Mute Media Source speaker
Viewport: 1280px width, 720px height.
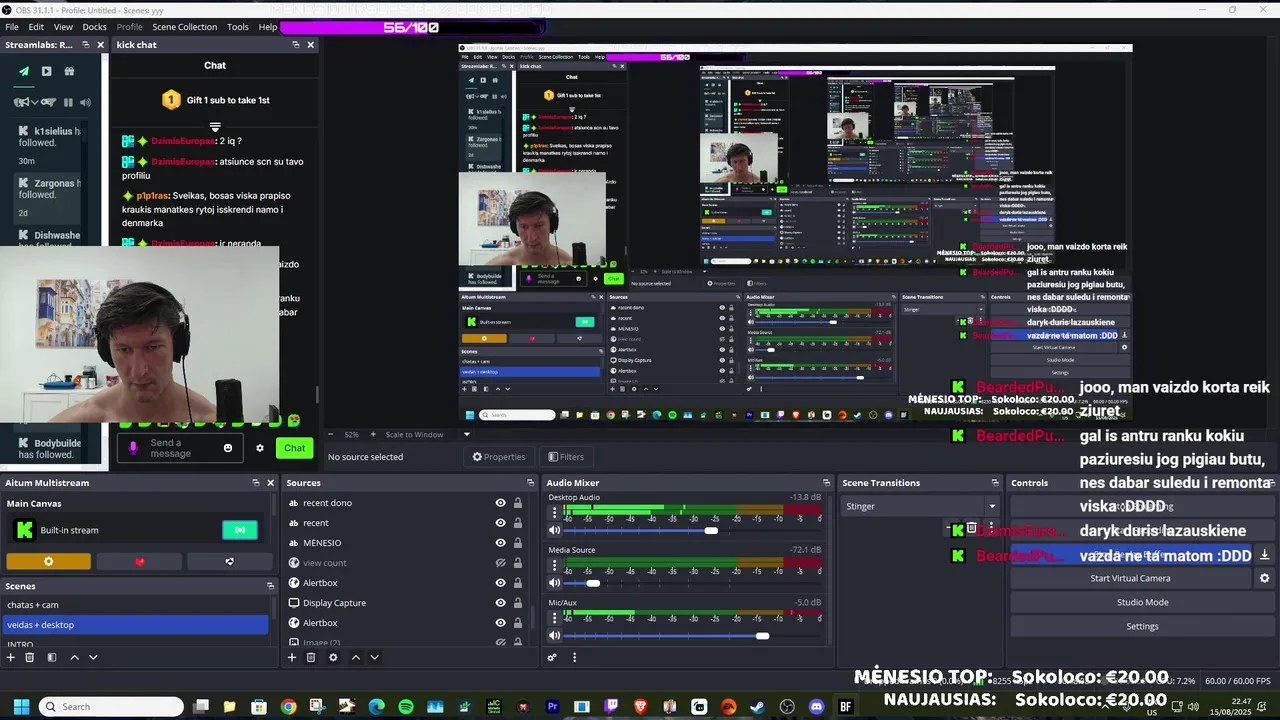tap(555, 583)
